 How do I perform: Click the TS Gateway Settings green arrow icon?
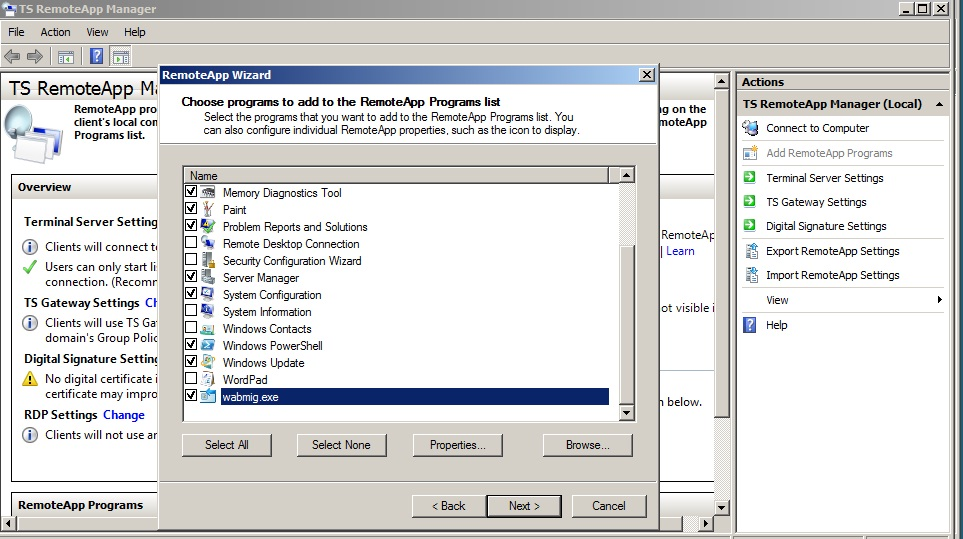[x=749, y=201]
